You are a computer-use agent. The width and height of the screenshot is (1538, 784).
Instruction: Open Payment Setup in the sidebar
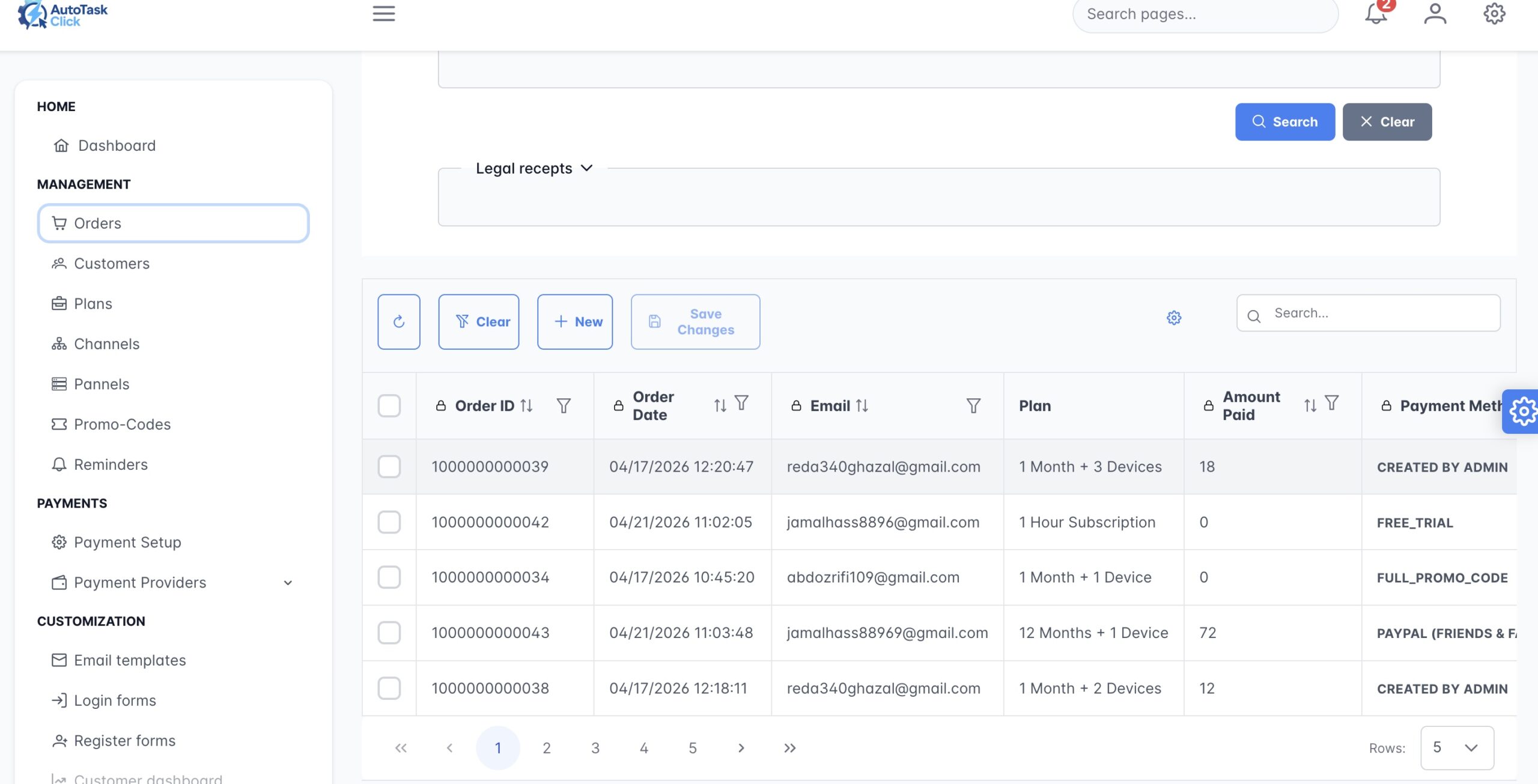(x=173, y=542)
